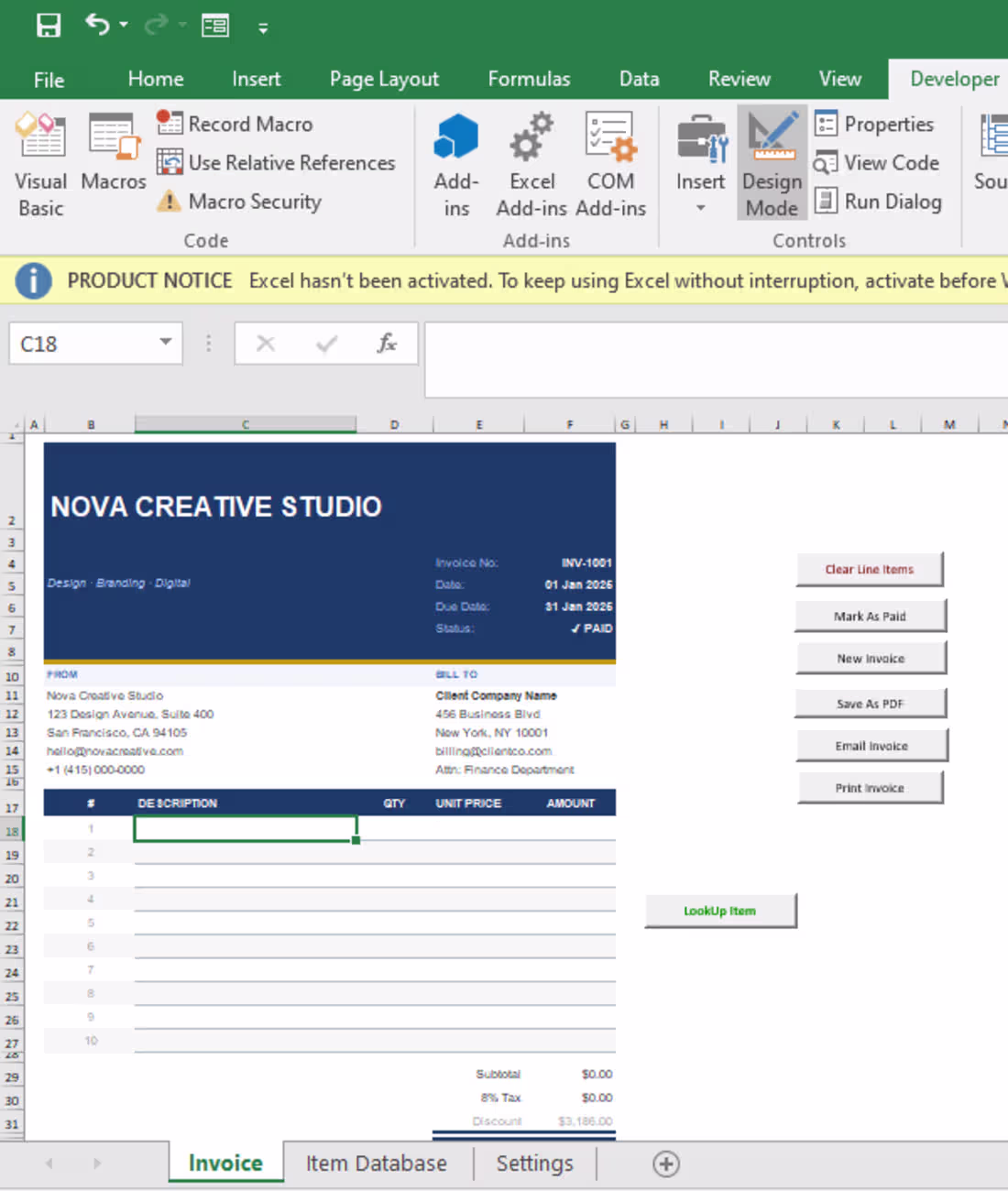Click the LookUp Item button
Image resolution: width=1008 pixels, height=1191 pixels.
(720, 911)
